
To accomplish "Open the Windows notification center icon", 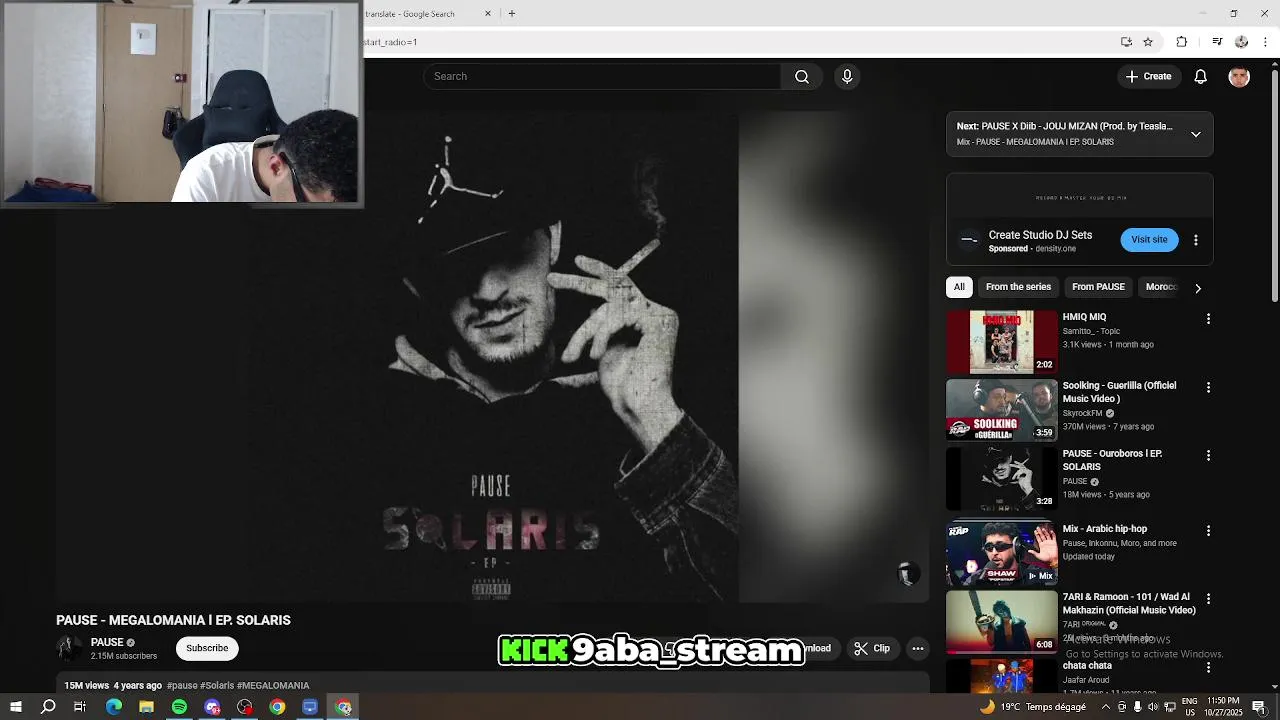I will 1259,707.
